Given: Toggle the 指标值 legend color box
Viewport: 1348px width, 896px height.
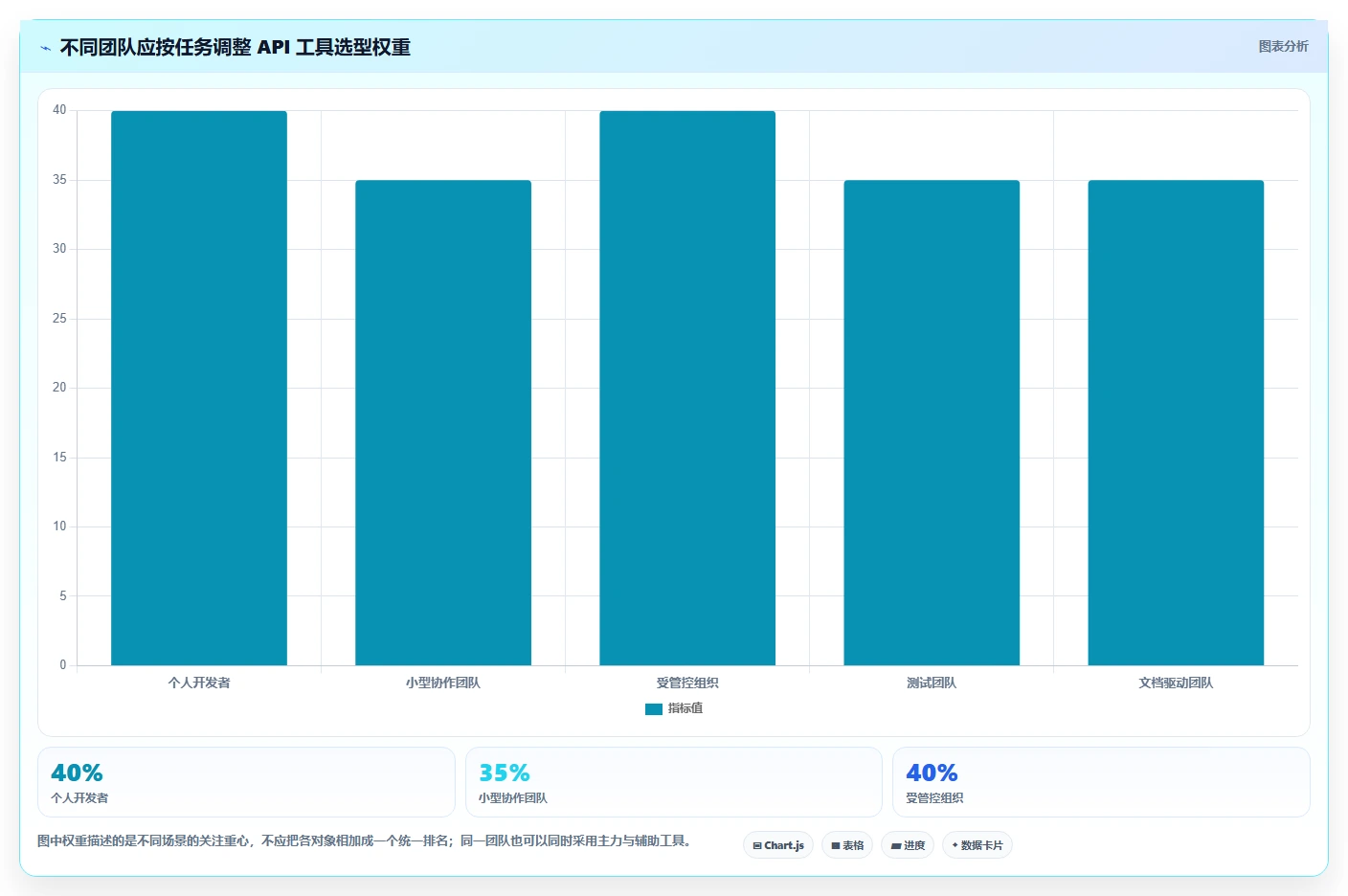Looking at the screenshot, I should pyautogui.click(x=654, y=709).
